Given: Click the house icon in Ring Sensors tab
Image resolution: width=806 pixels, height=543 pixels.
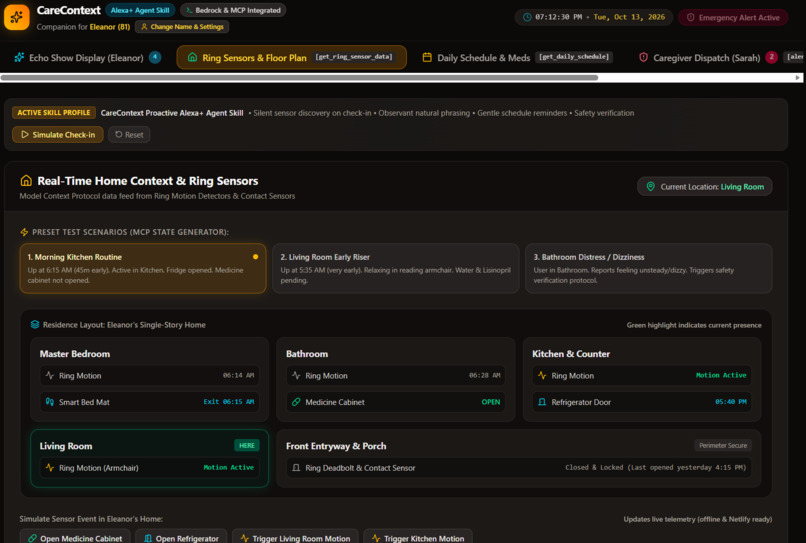Looking at the screenshot, I should (192, 57).
